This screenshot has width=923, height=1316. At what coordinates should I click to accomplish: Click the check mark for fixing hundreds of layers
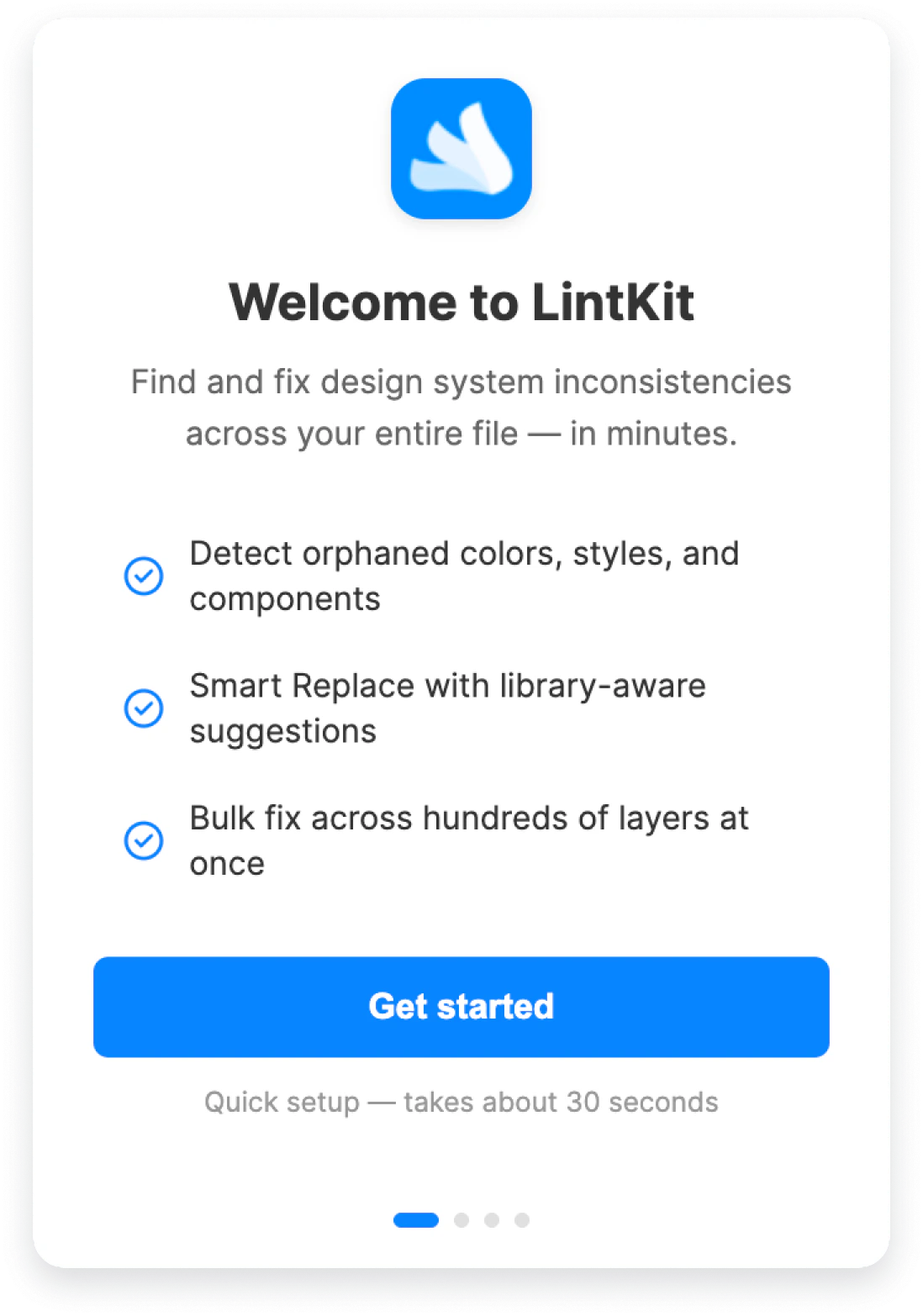coord(144,840)
